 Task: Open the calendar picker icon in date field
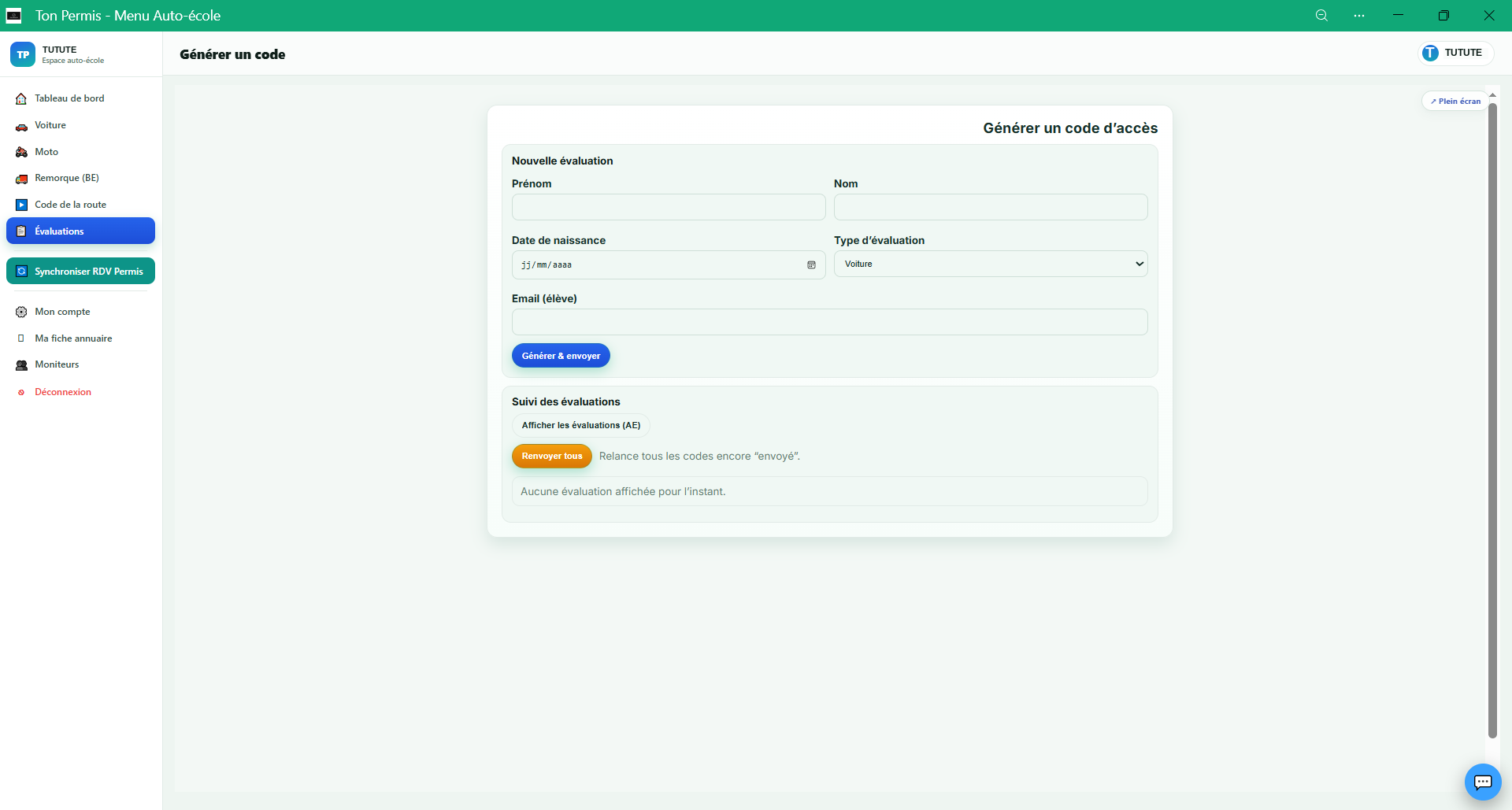tap(811, 265)
